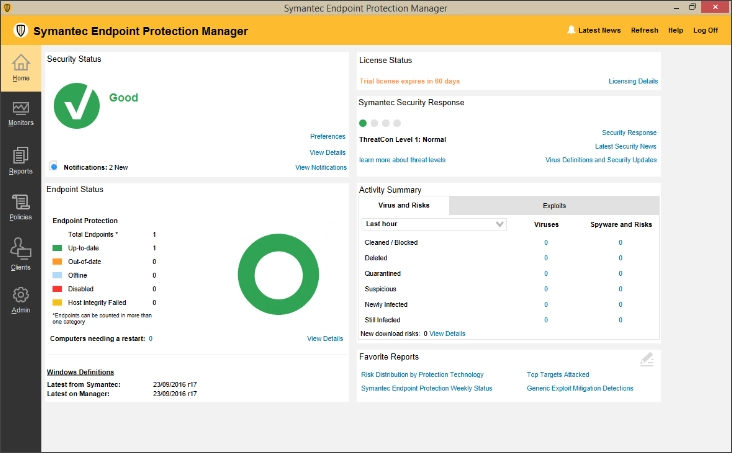Open Virus Definitions and Security Updates link

pyautogui.click(x=601, y=160)
